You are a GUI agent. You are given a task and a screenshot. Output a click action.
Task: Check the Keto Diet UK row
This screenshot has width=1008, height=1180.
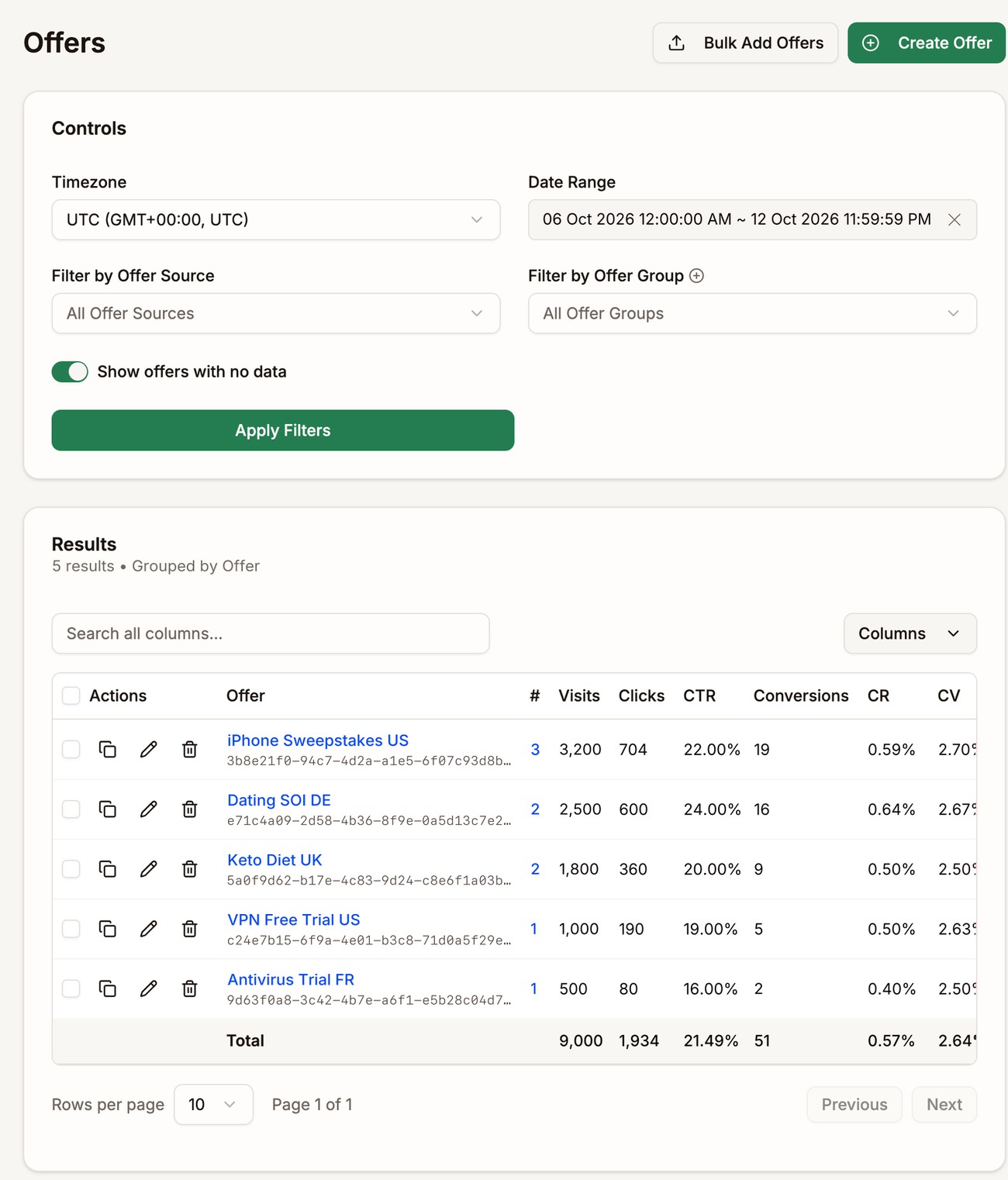coord(71,868)
